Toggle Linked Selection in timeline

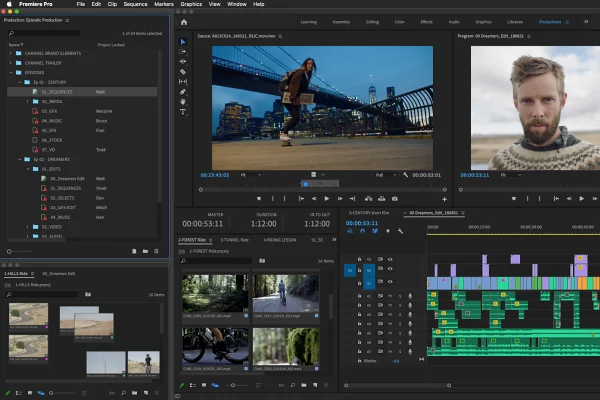point(375,231)
